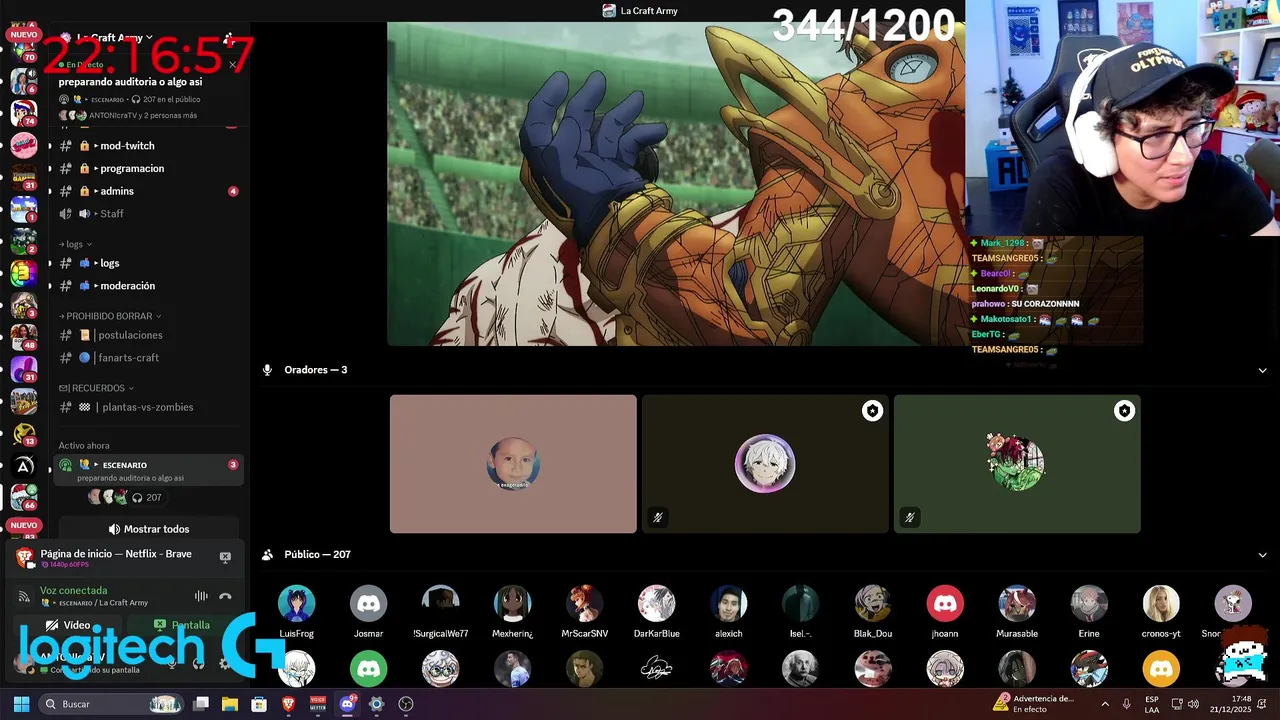
Task: Select the green-character avatar speaker tile
Action: [x=1017, y=464]
